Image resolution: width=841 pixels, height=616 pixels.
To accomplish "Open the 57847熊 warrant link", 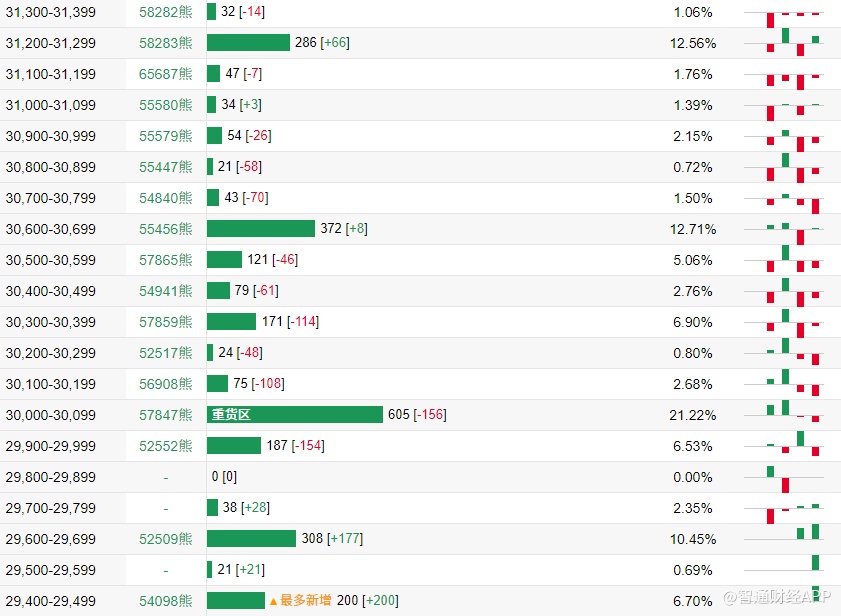I will coord(165,415).
